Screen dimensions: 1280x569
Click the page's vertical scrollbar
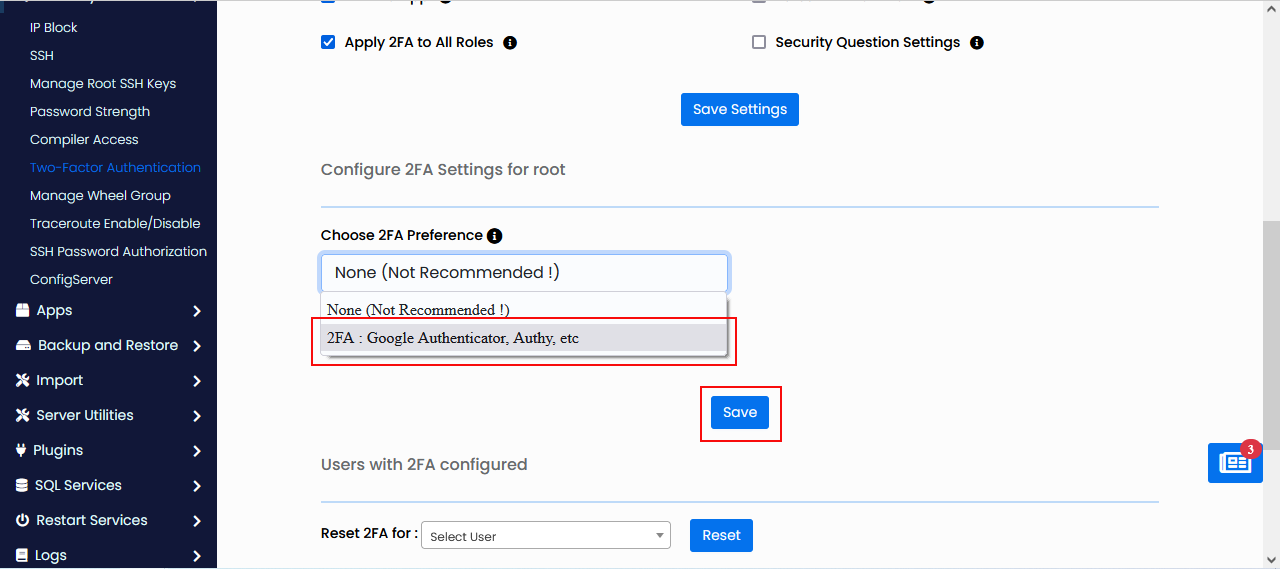point(1270,300)
